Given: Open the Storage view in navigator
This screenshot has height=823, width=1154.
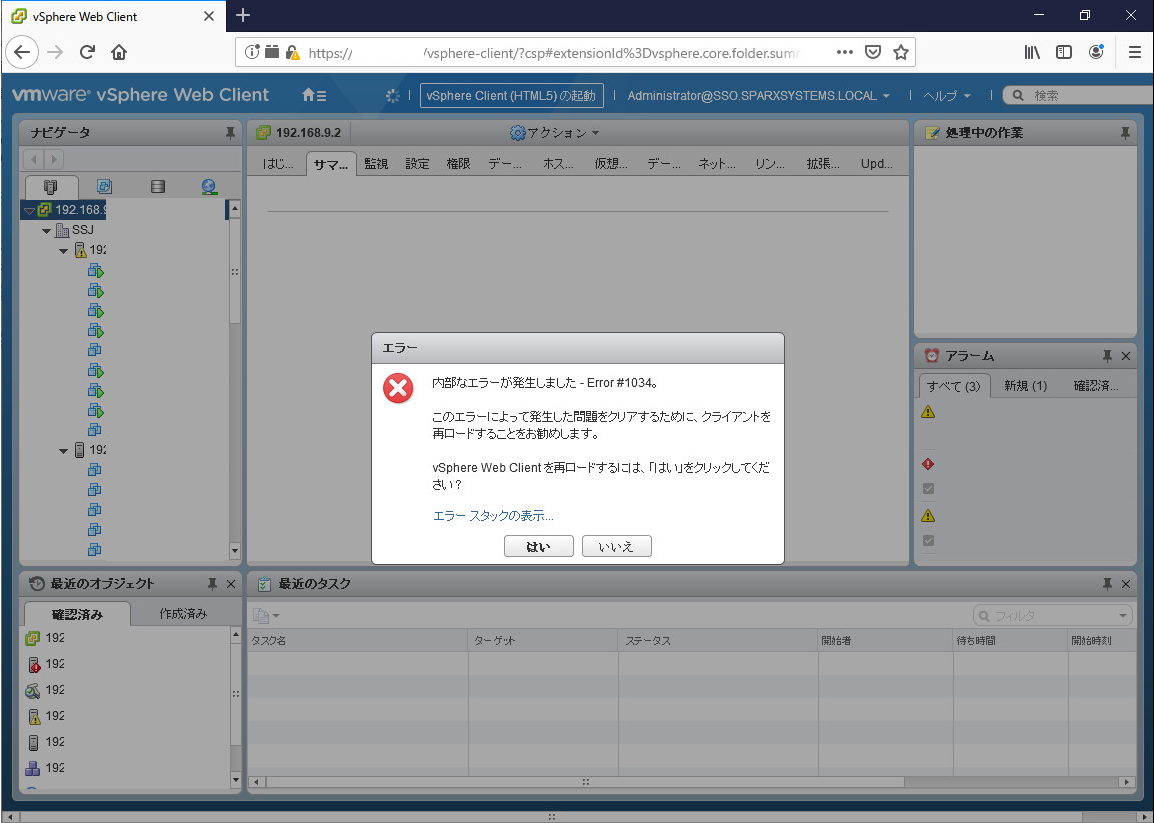Looking at the screenshot, I should [158, 186].
